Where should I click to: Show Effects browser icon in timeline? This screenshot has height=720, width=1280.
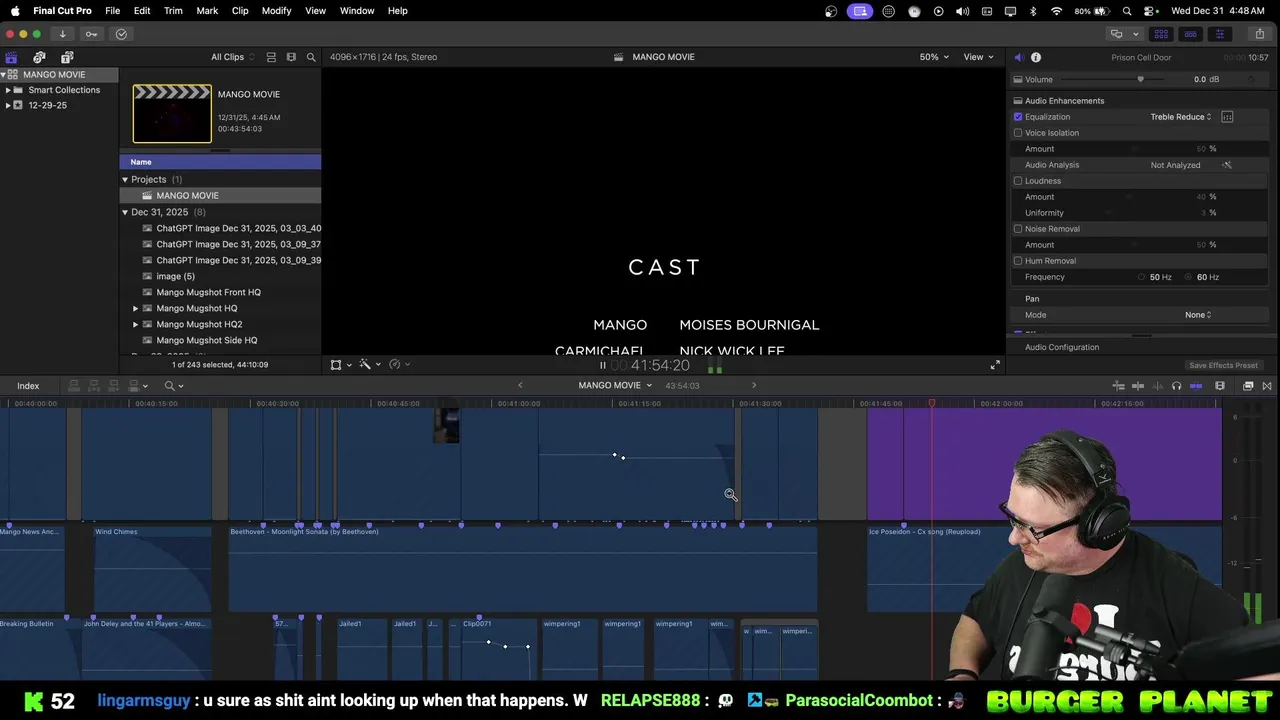[1248, 386]
